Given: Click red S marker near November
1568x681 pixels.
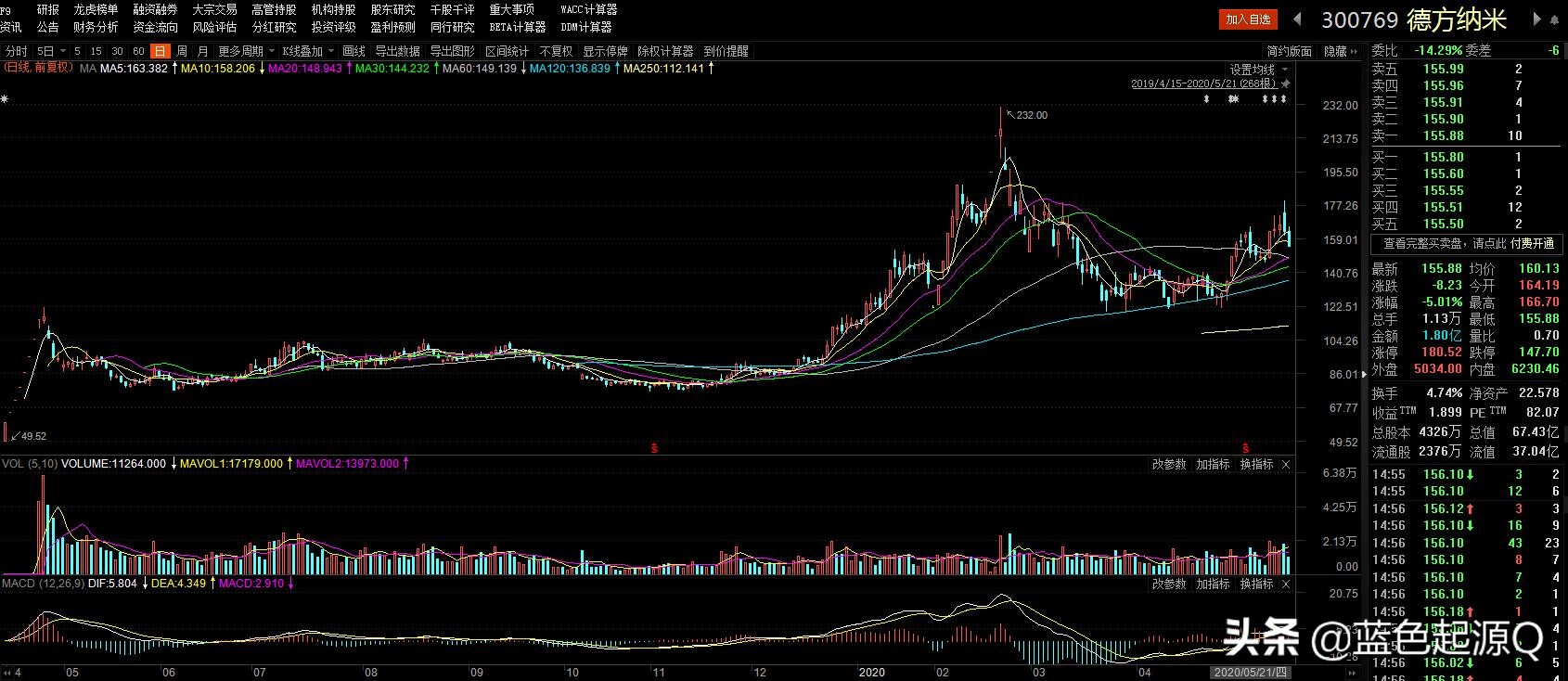Looking at the screenshot, I should tap(655, 448).
